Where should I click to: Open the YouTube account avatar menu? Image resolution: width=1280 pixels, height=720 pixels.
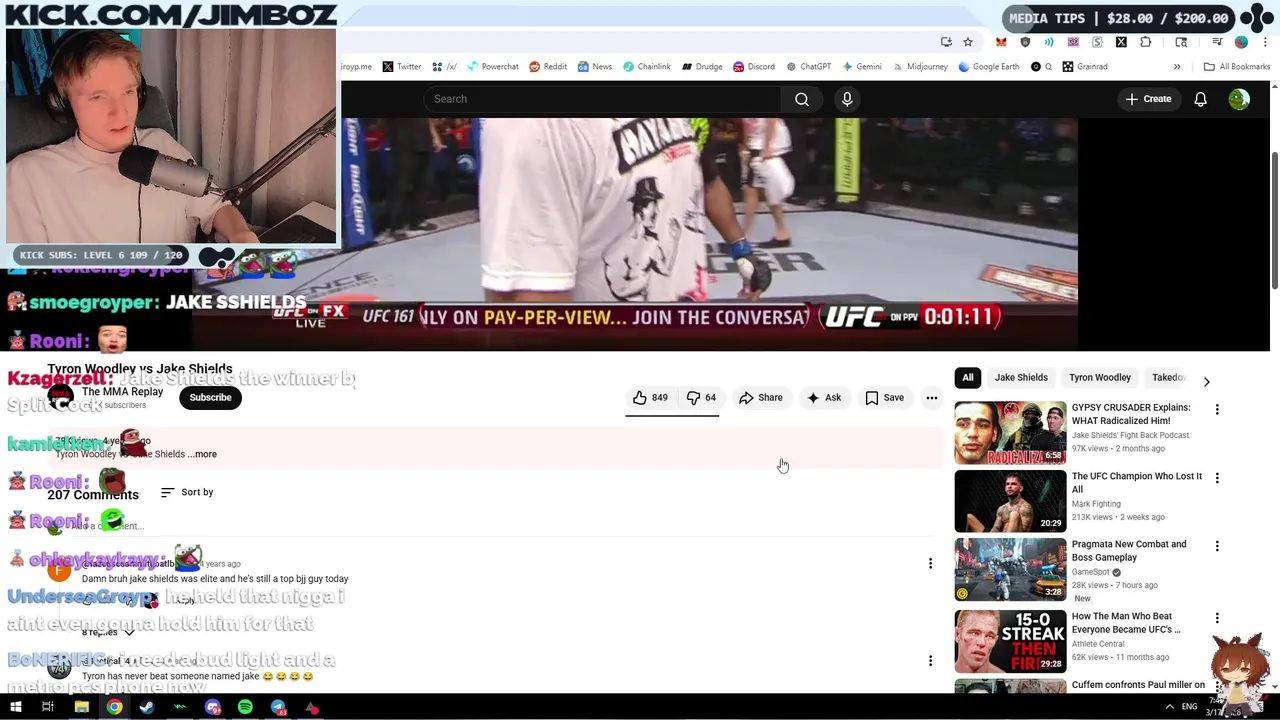(x=1239, y=99)
